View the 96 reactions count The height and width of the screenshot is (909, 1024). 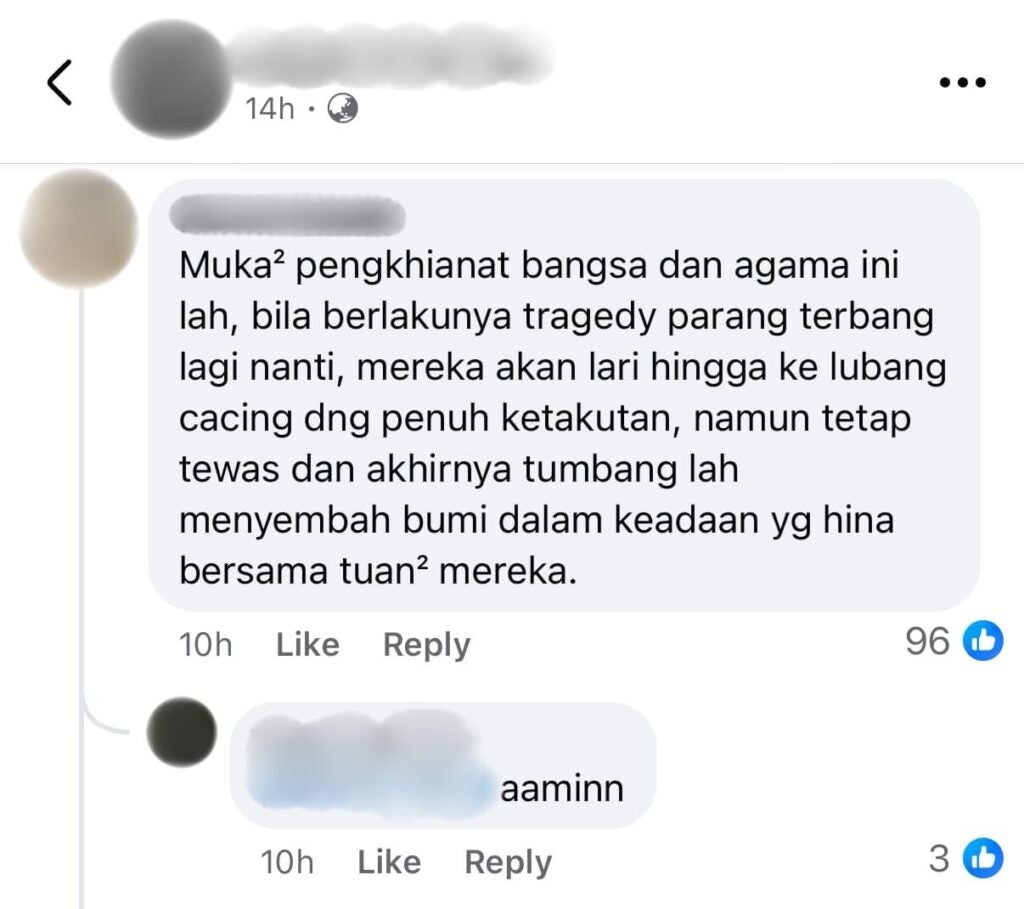[x=927, y=641]
